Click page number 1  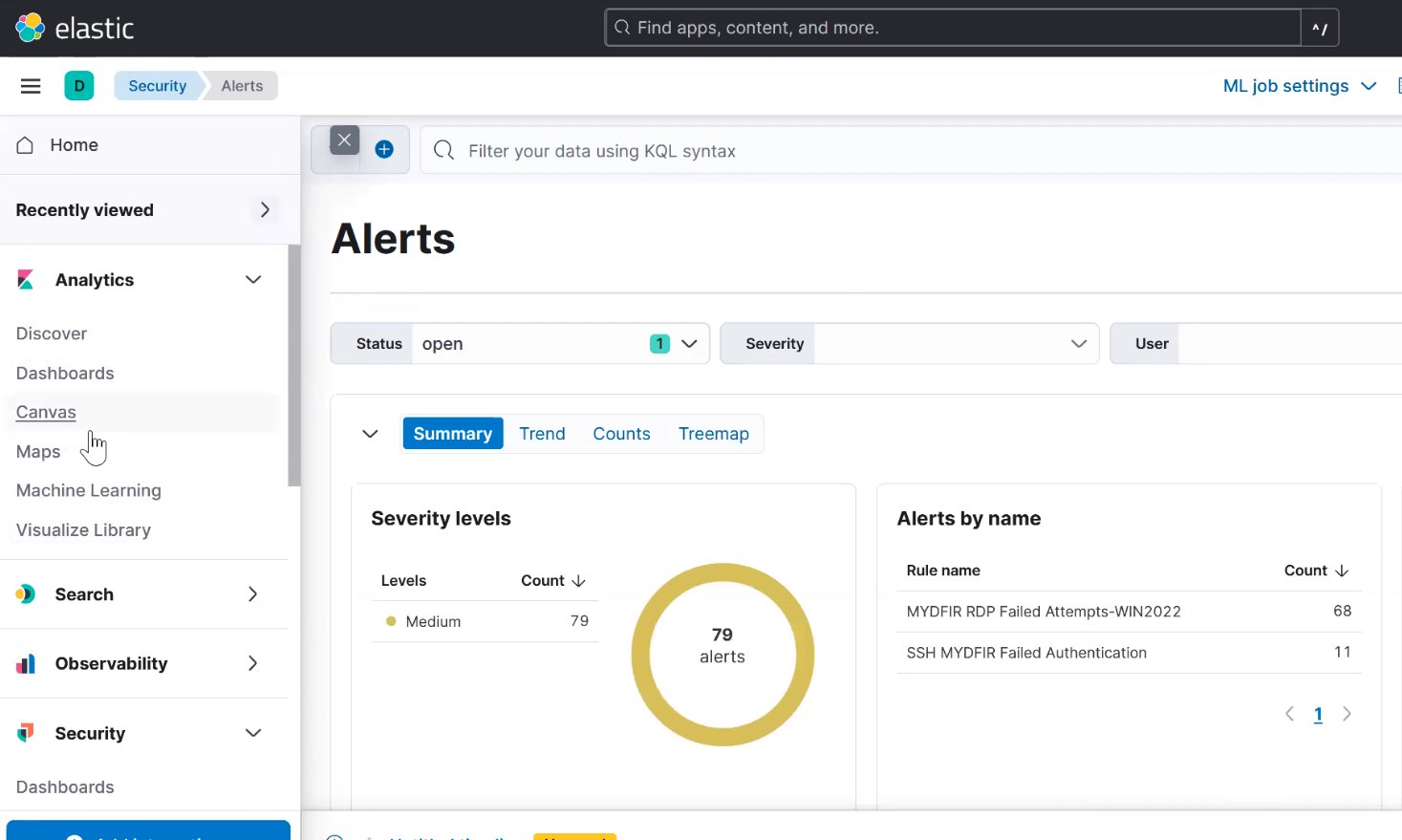click(x=1318, y=714)
